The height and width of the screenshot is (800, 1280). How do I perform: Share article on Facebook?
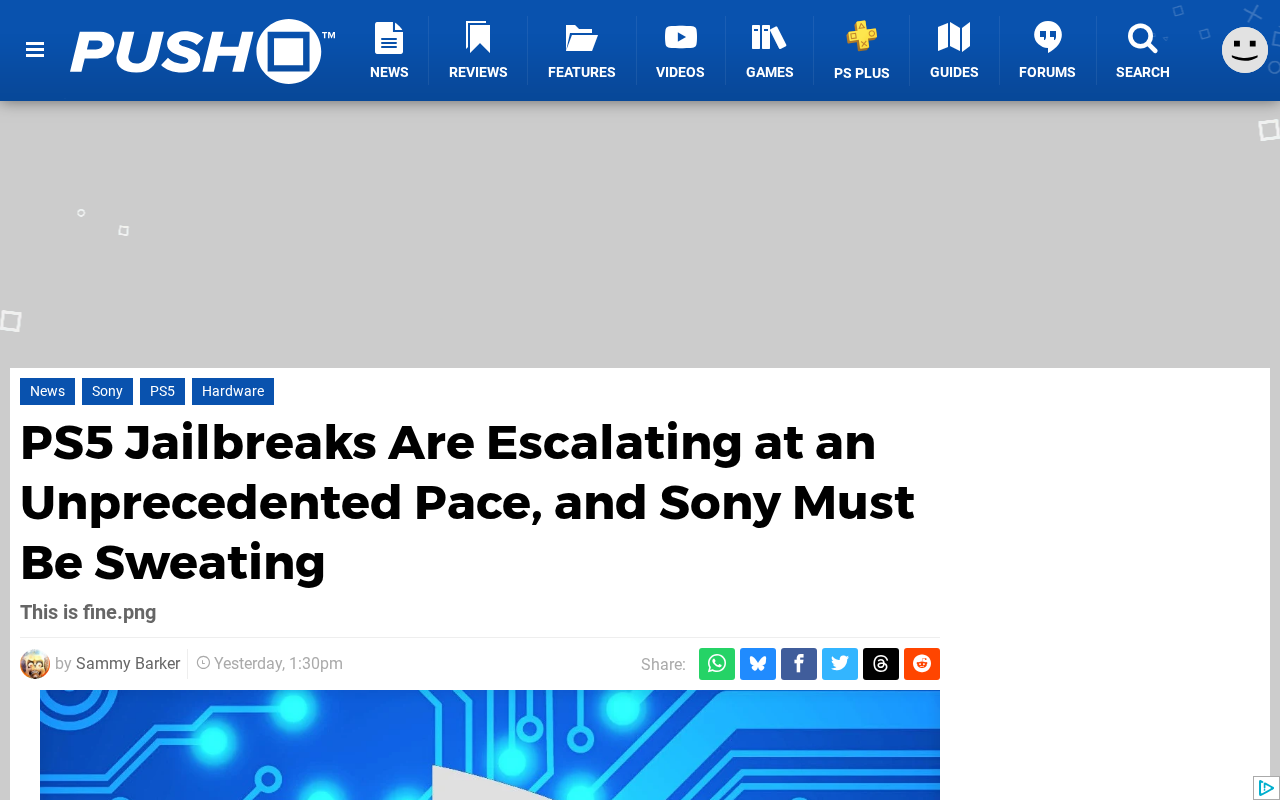799,664
